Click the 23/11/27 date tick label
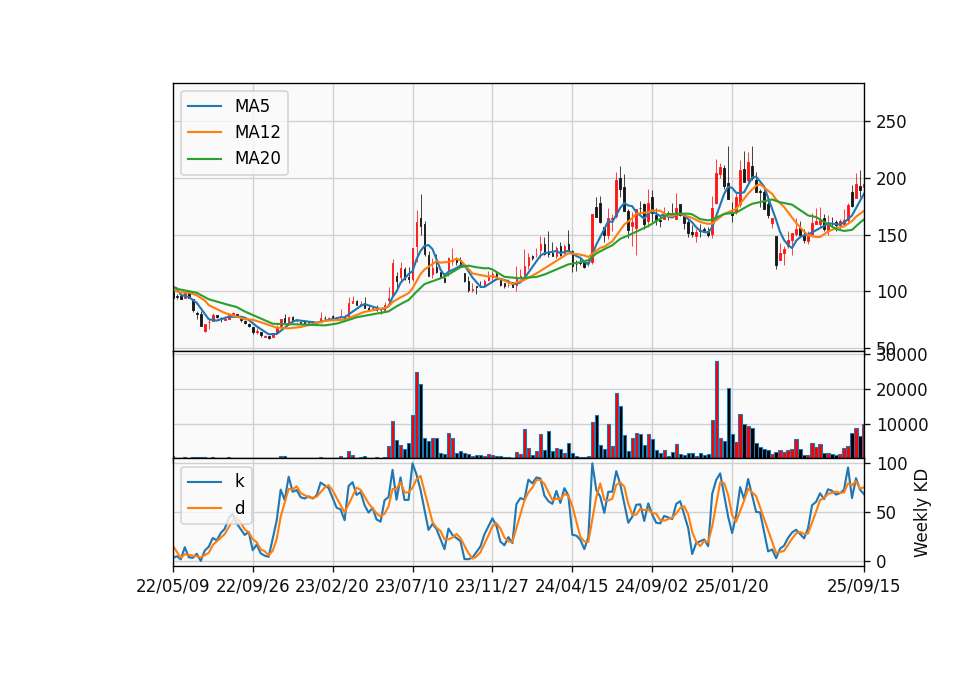The width and height of the screenshot is (960, 690). click(492, 586)
